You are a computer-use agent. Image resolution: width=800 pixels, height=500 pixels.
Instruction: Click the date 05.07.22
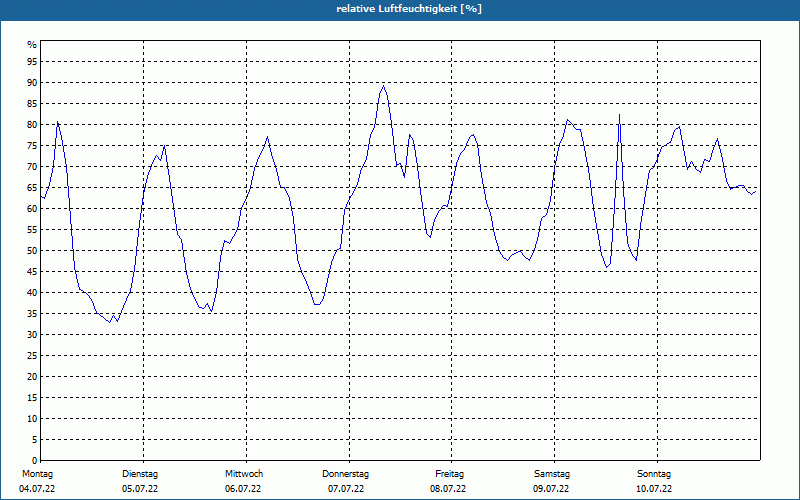click(x=140, y=489)
